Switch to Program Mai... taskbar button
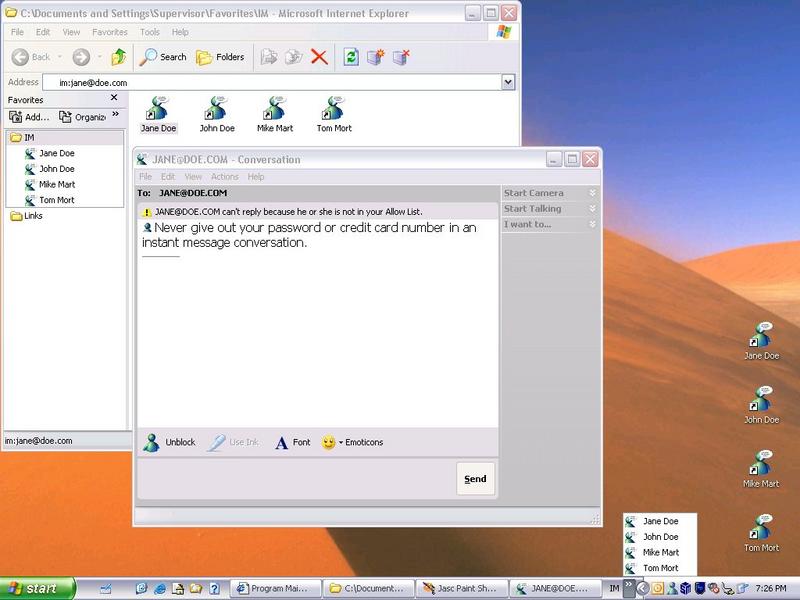800x600 pixels. (278, 589)
